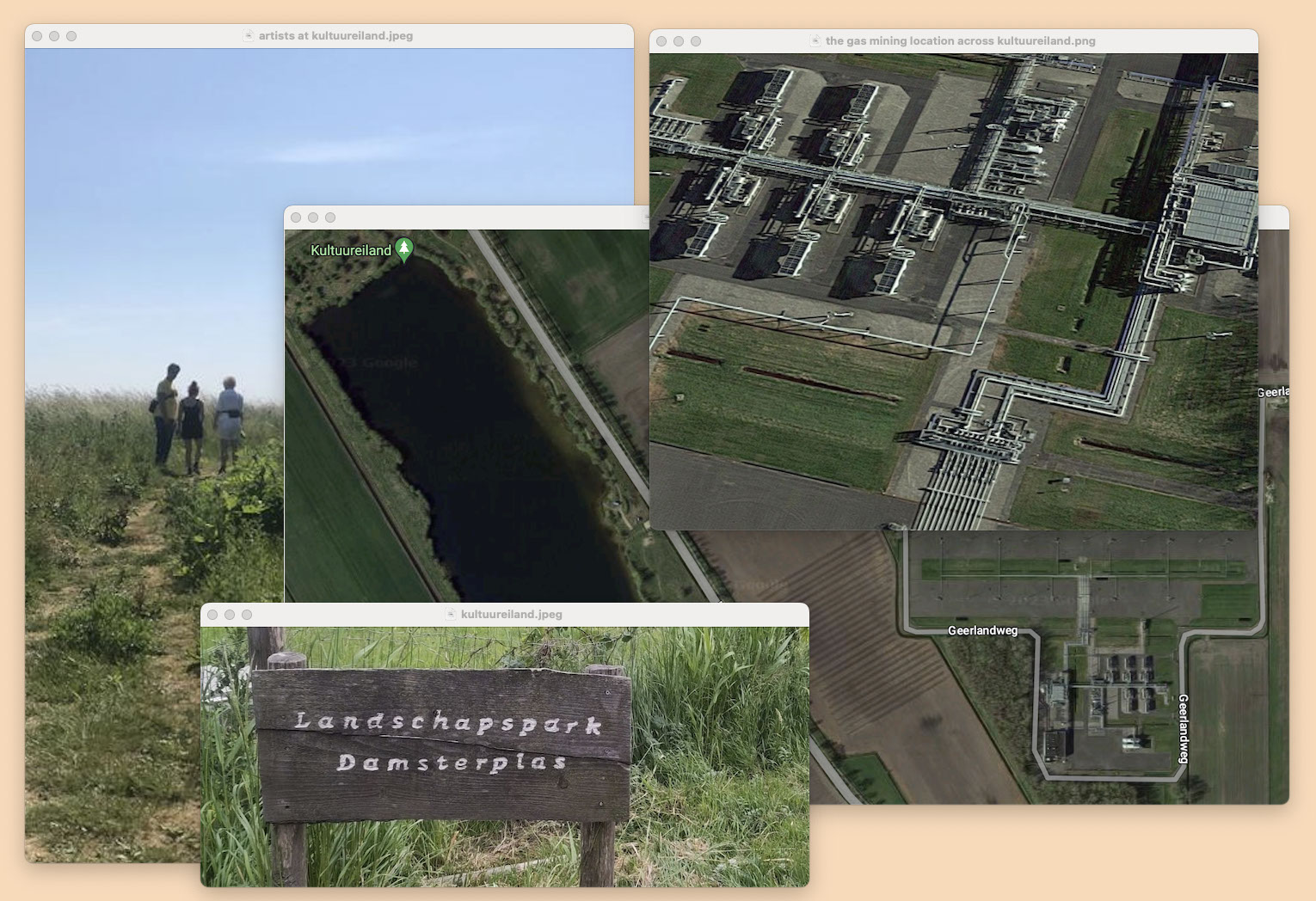Click the Kultuureiland green tree map pin
1316x901 pixels.
click(403, 249)
